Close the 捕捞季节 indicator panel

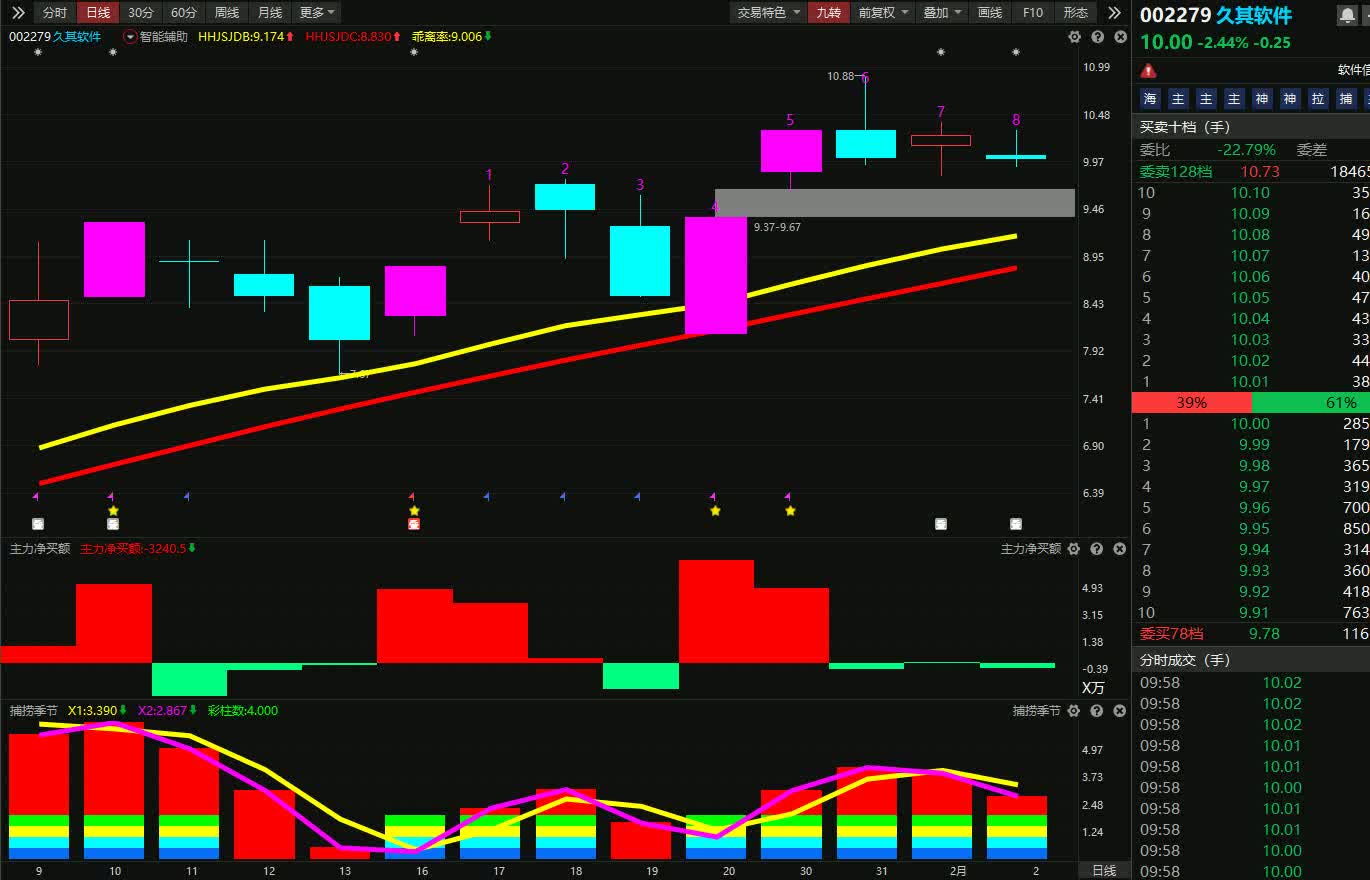[x=1120, y=711]
